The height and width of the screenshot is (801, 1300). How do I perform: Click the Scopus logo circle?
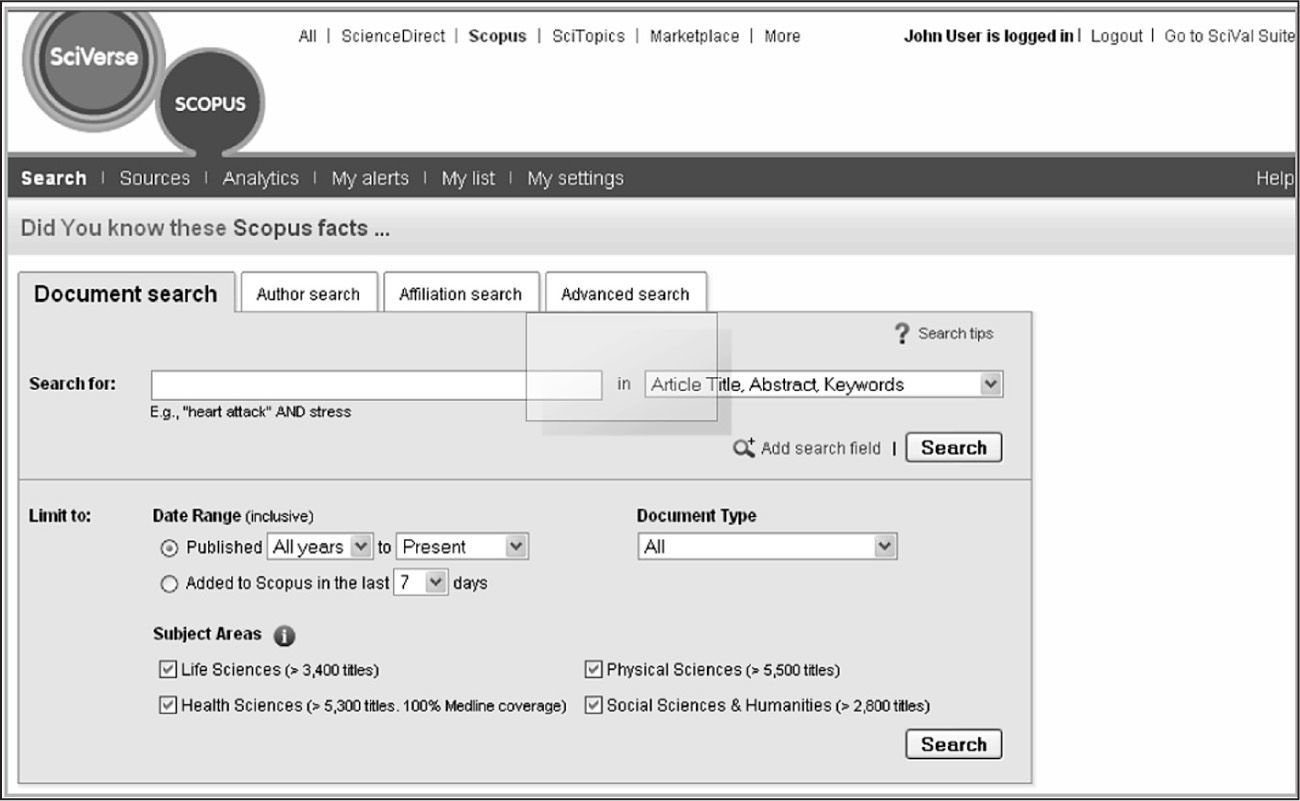pos(210,105)
